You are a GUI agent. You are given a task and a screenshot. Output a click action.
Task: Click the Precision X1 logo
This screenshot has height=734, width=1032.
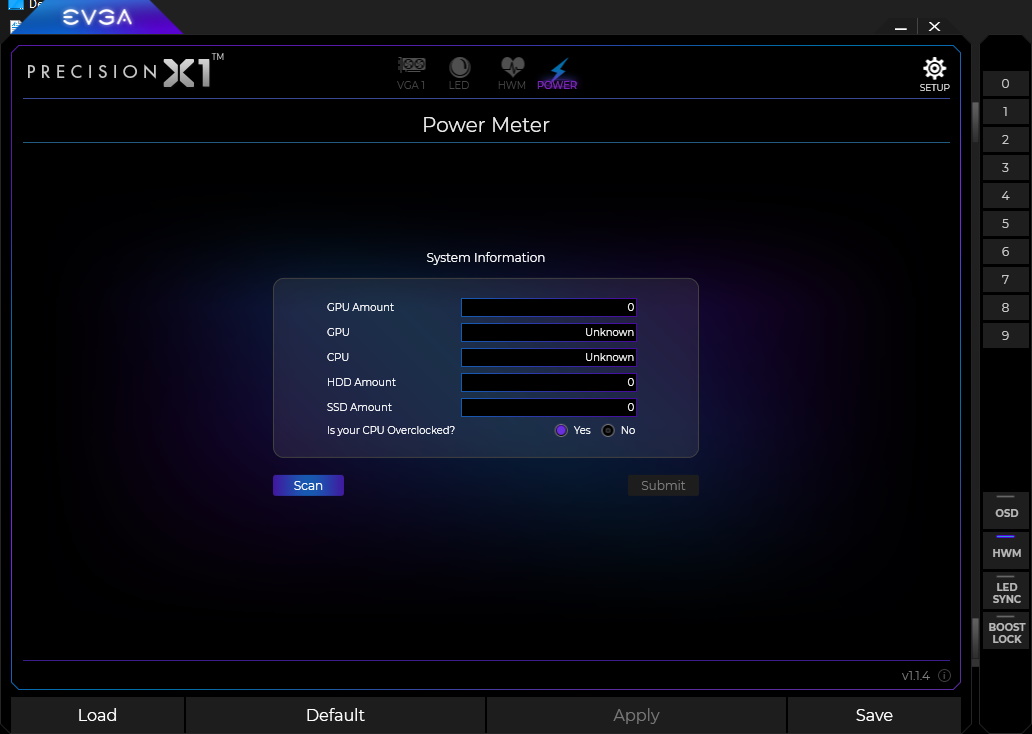point(125,72)
